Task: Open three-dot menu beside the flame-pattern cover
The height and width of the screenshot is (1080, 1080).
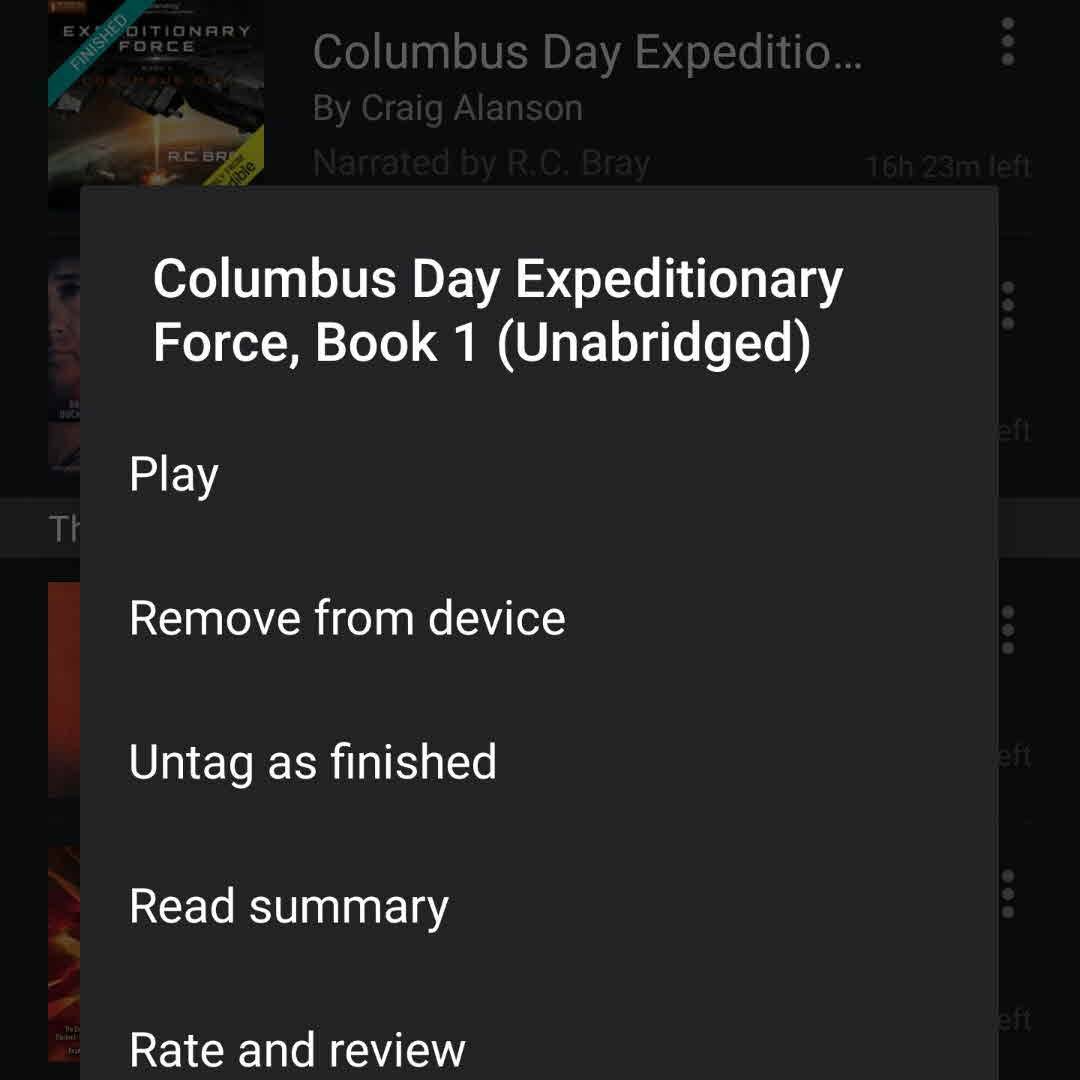Action: coord(1007,894)
